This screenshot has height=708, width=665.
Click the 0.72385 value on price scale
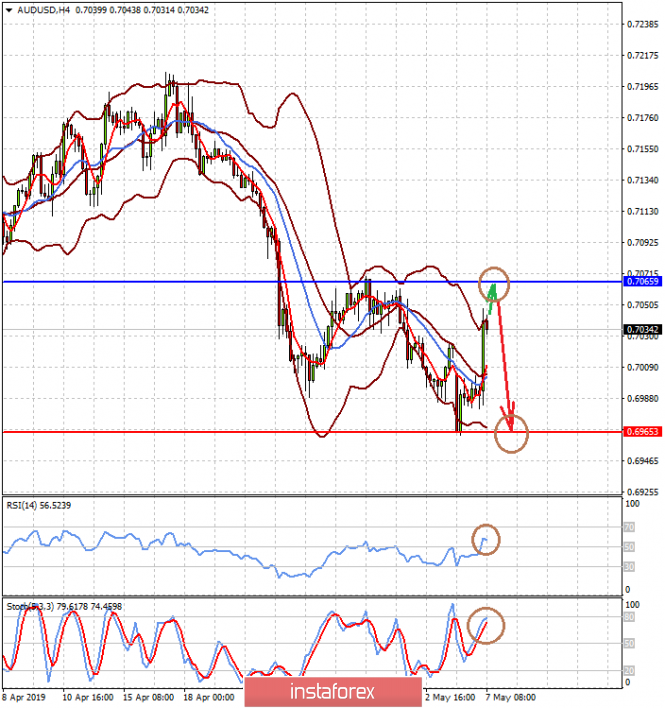coord(641,23)
